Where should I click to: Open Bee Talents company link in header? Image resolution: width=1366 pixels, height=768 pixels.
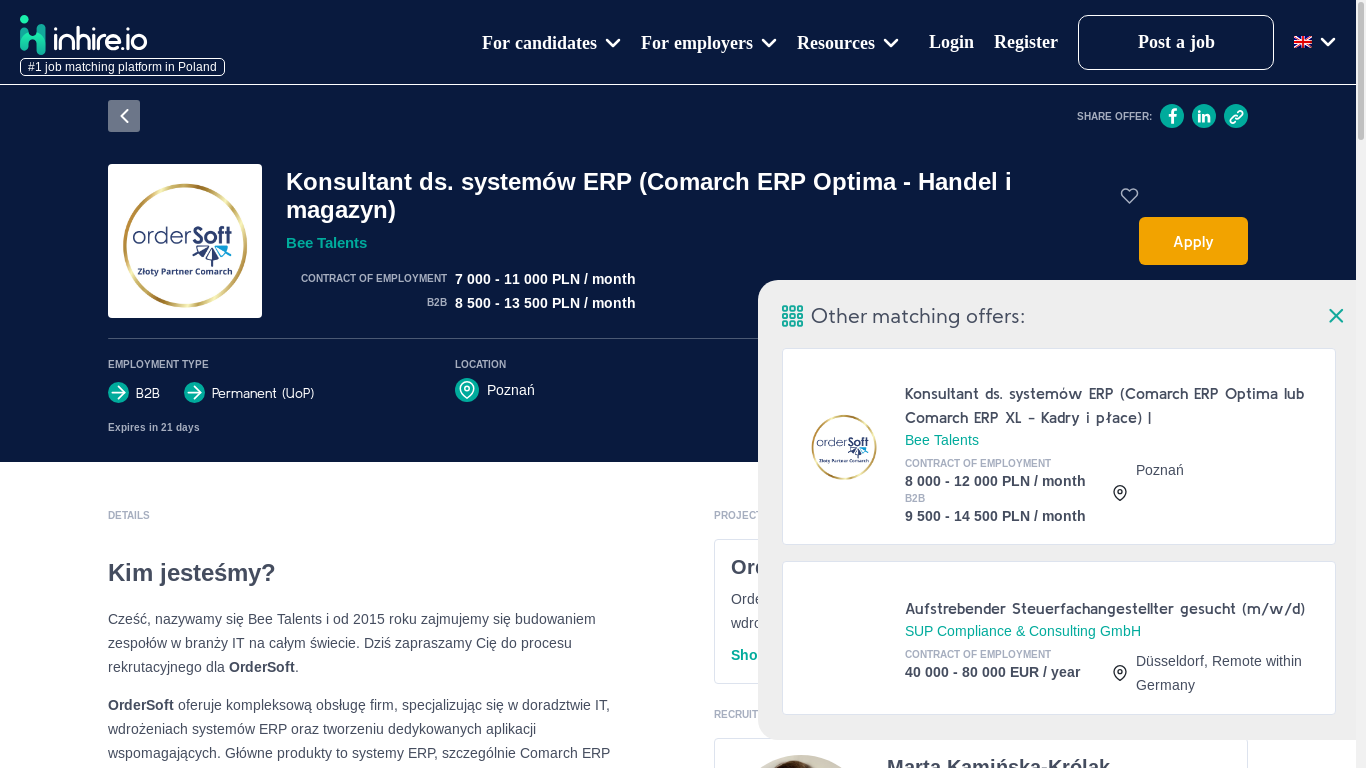coord(326,243)
